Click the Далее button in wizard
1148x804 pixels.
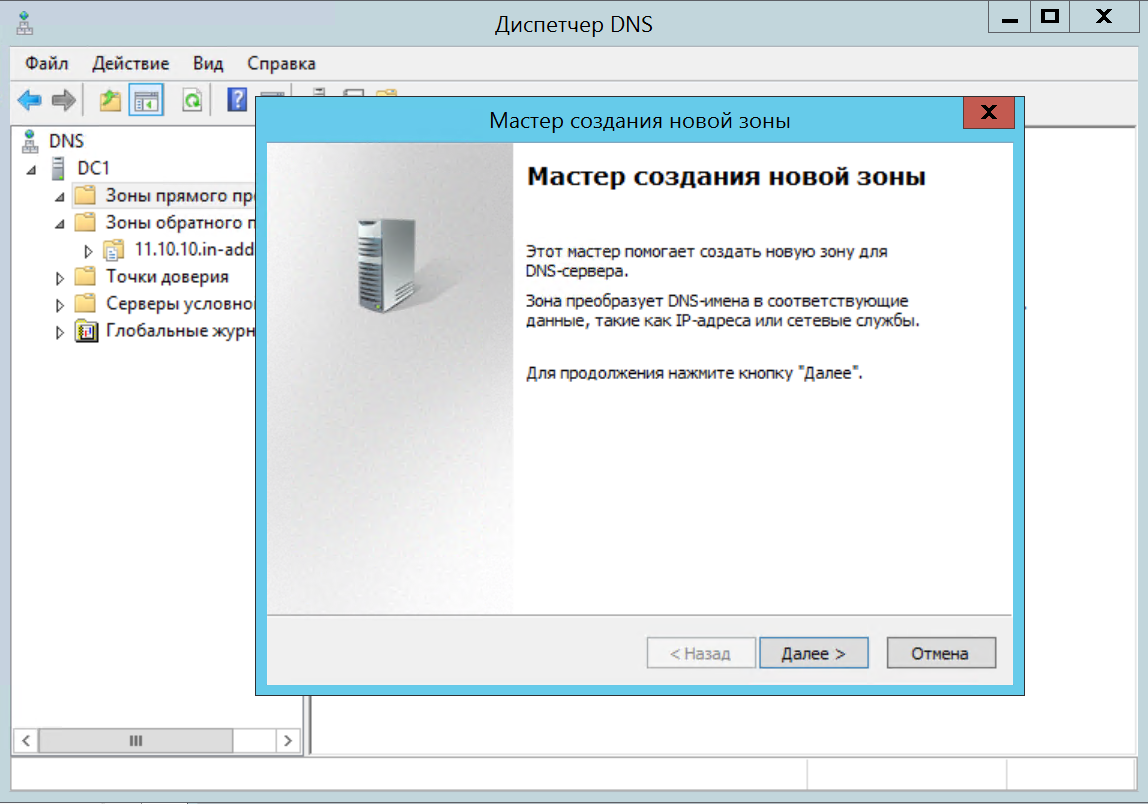(x=813, y=653)
